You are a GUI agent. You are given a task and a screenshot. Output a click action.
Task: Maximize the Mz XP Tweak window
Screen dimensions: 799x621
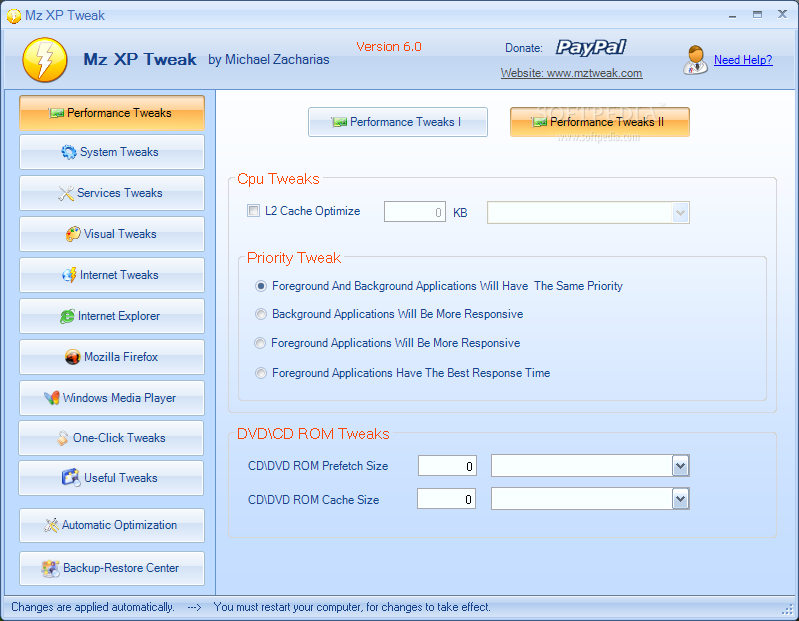[758, 15]
